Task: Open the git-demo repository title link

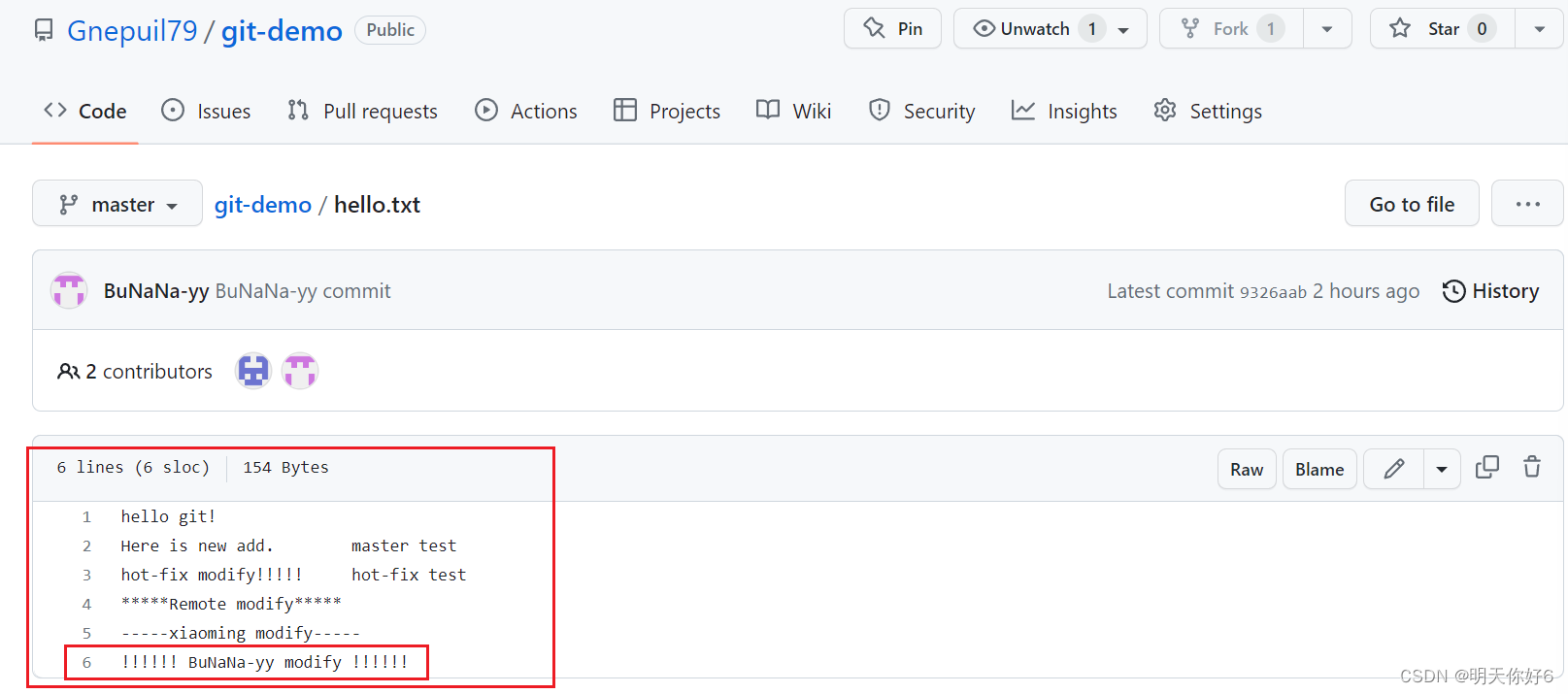Action: click(x=282, y=31)
